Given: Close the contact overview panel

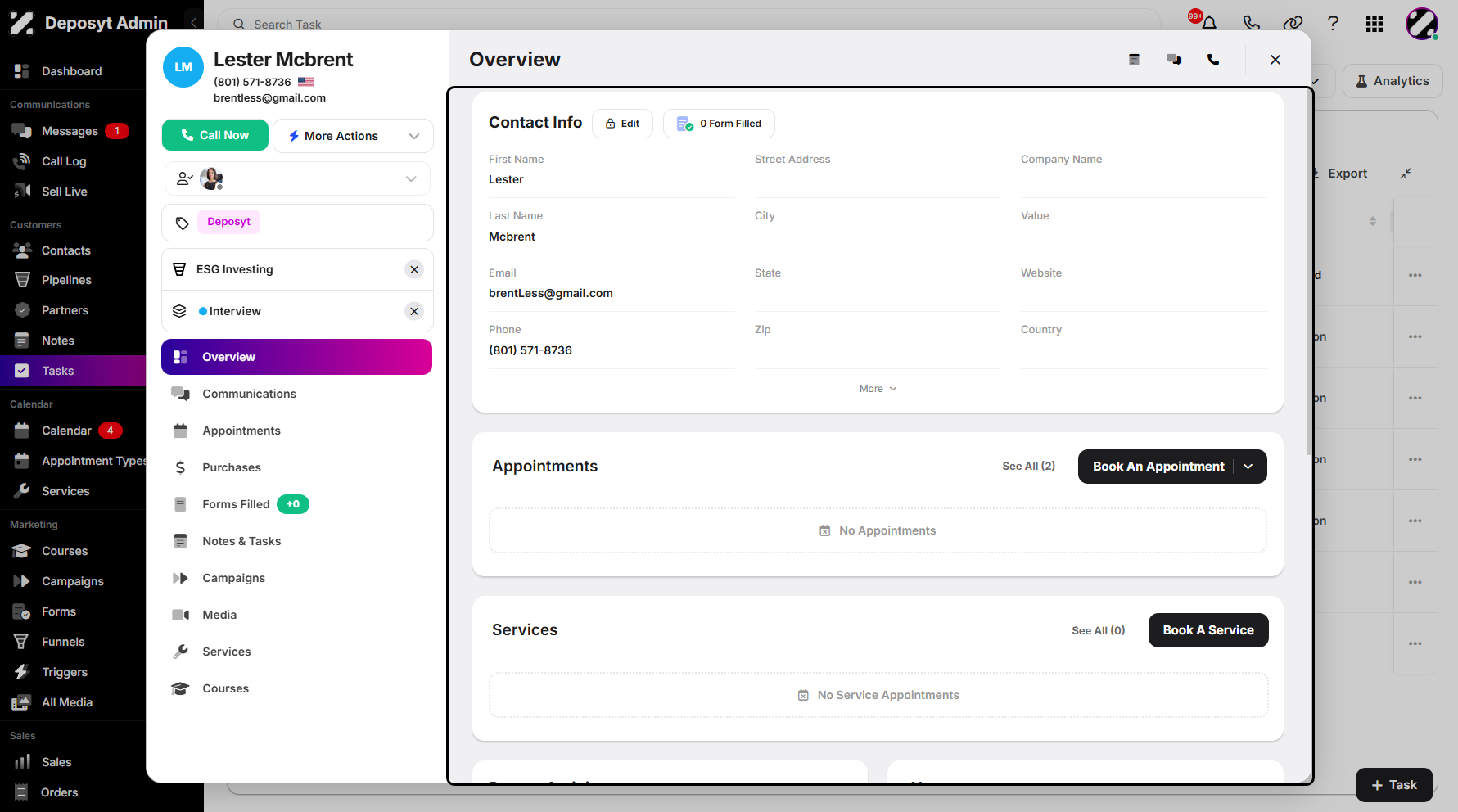Looking at the screenshot, I should (x=1275, y=60).
